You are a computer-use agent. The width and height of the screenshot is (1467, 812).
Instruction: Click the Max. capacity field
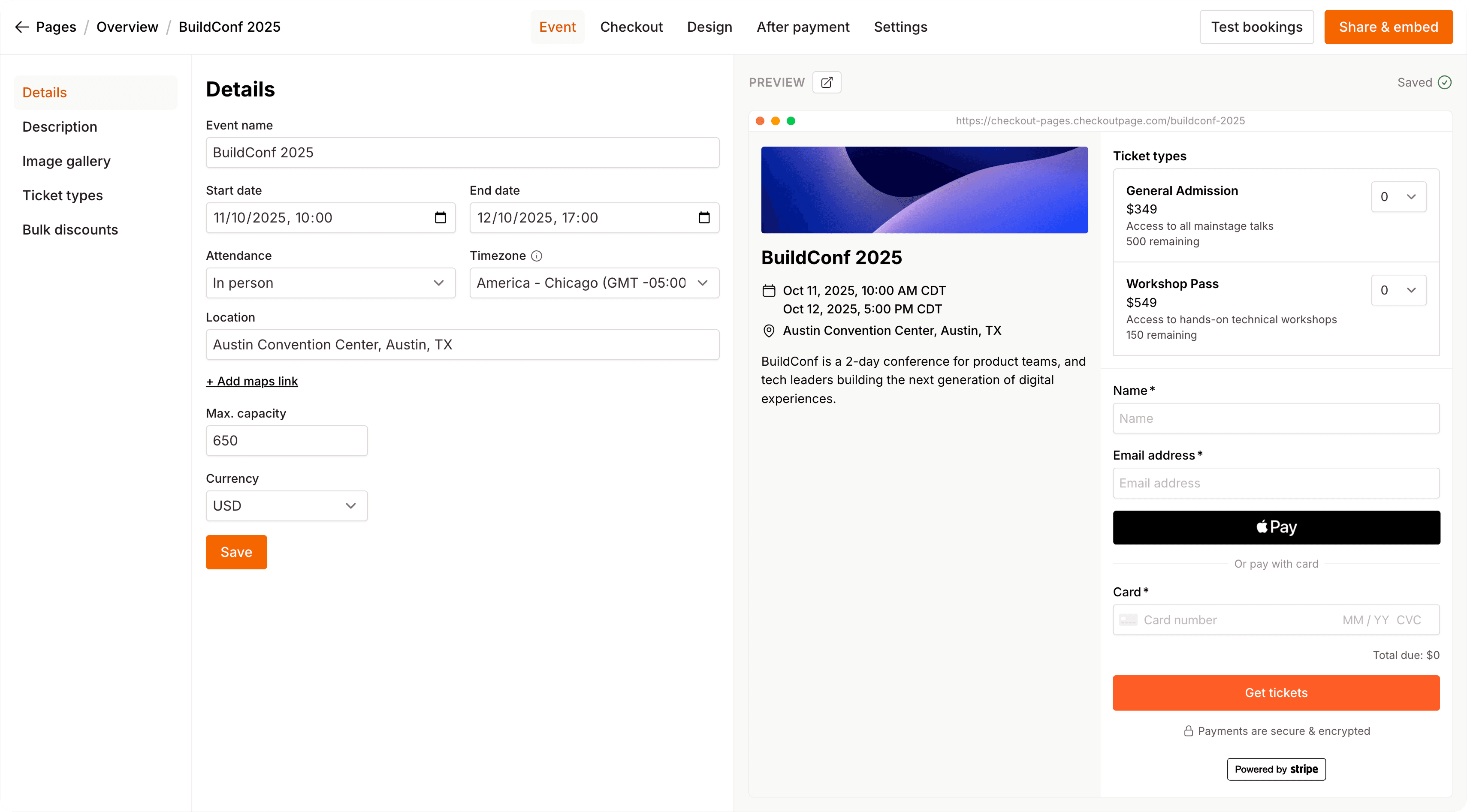(x=287, y=440)
